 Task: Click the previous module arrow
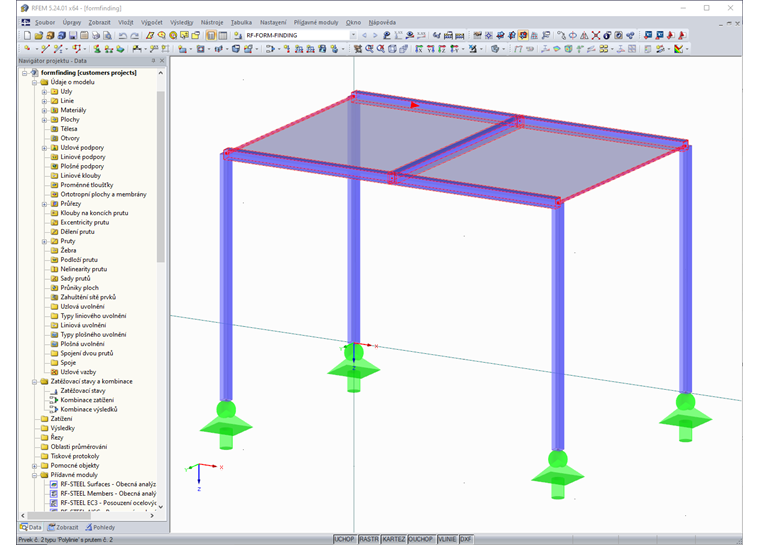click(364, 35)
